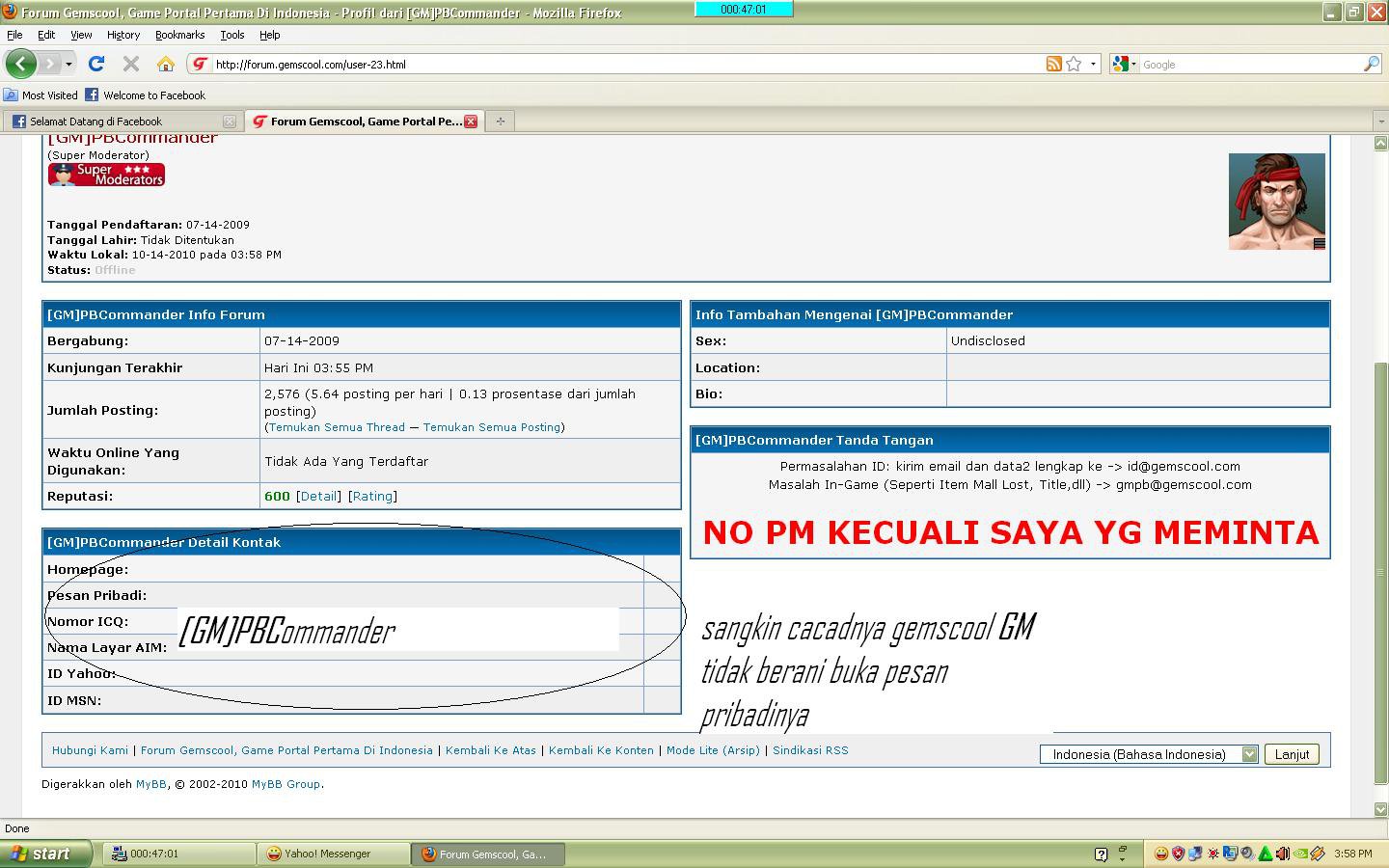Open the History menu
The image size is (1389, 868).
click(x=123, y=35)
